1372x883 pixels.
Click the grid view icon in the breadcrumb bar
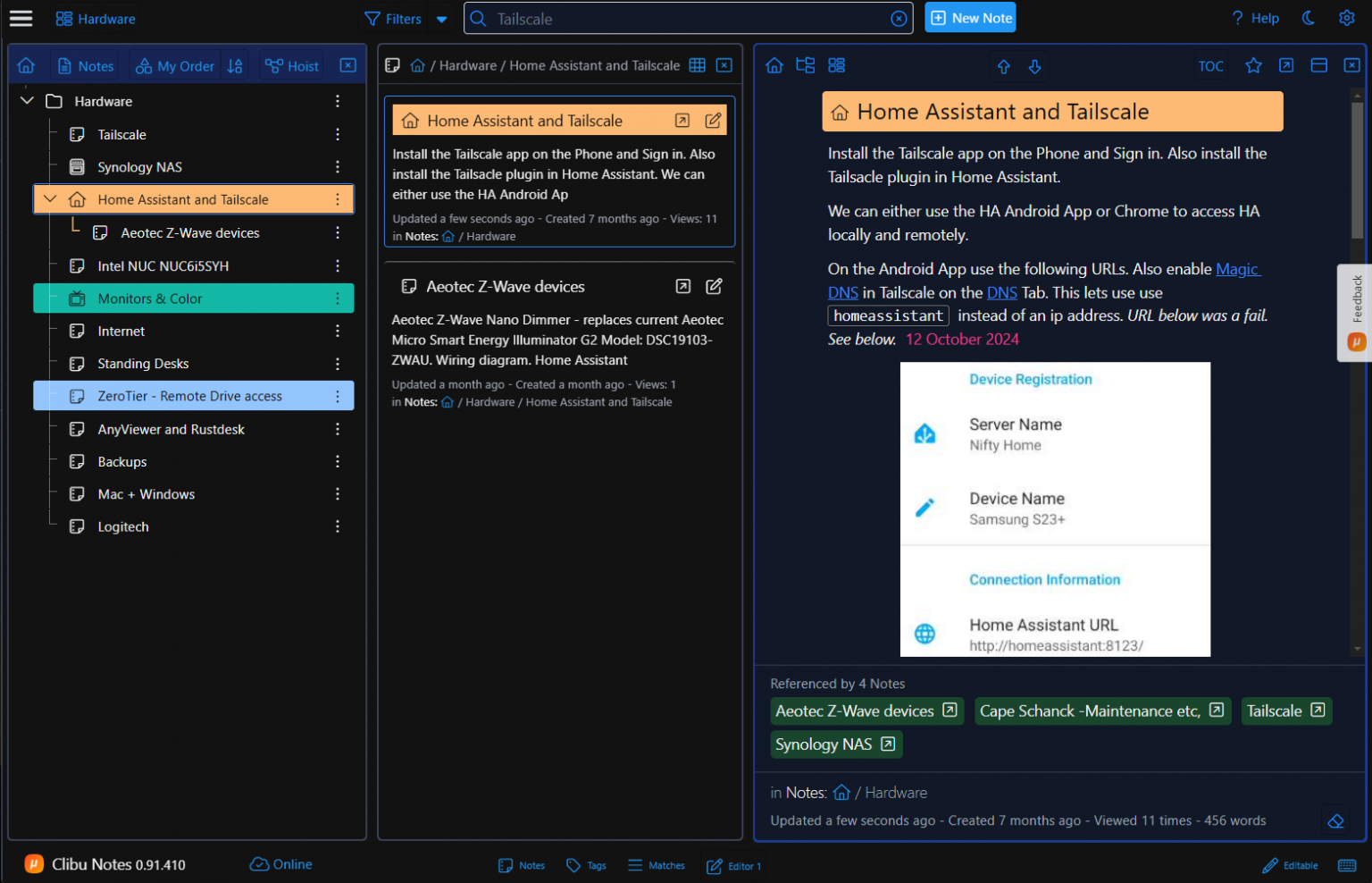[x=697, y=64]
